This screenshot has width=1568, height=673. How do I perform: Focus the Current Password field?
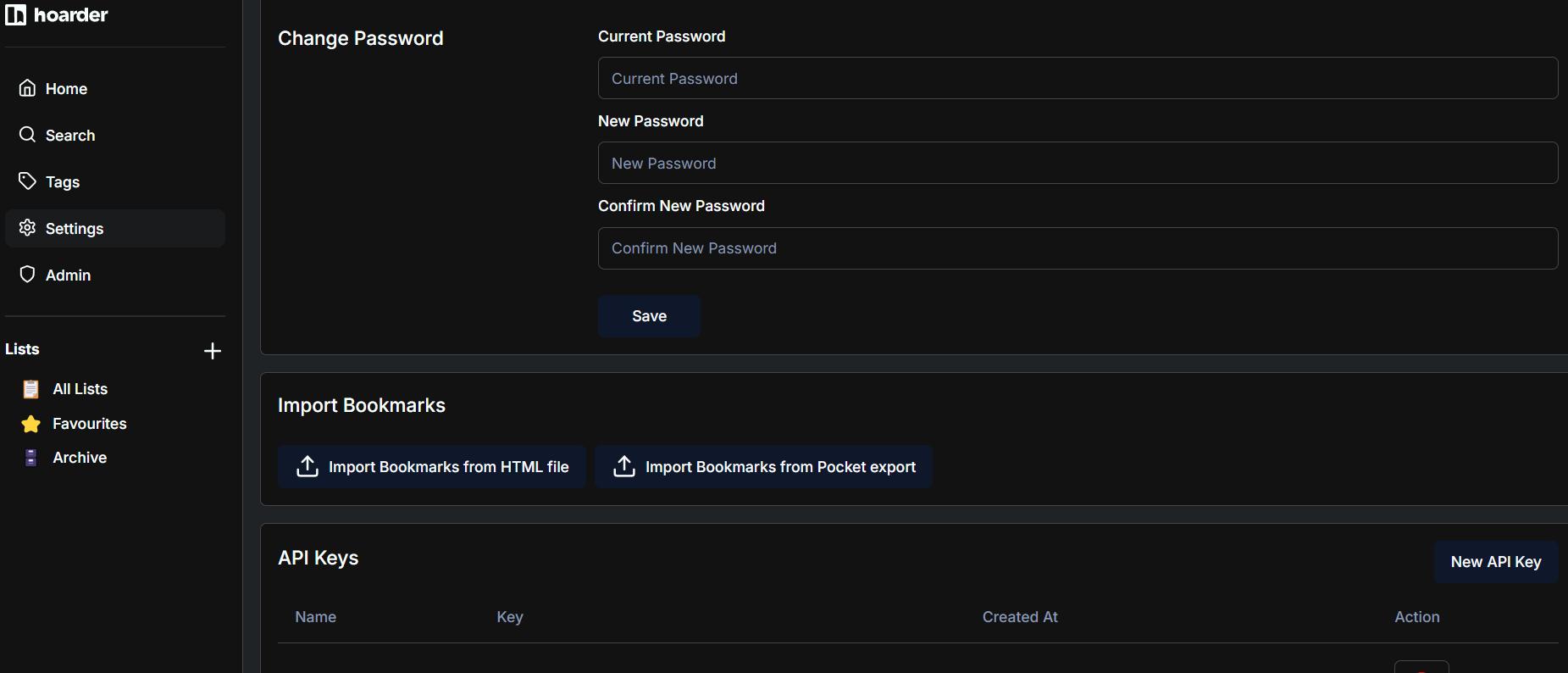[x=1078, y=79]
